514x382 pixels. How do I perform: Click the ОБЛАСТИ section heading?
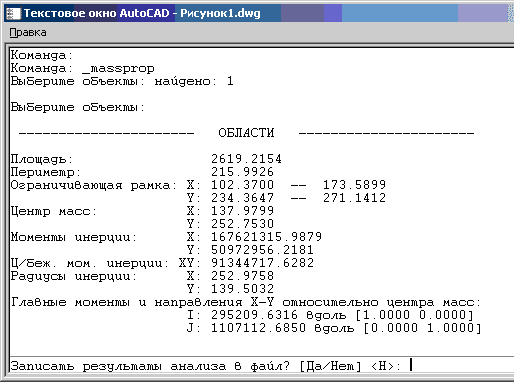click(246, 133)
